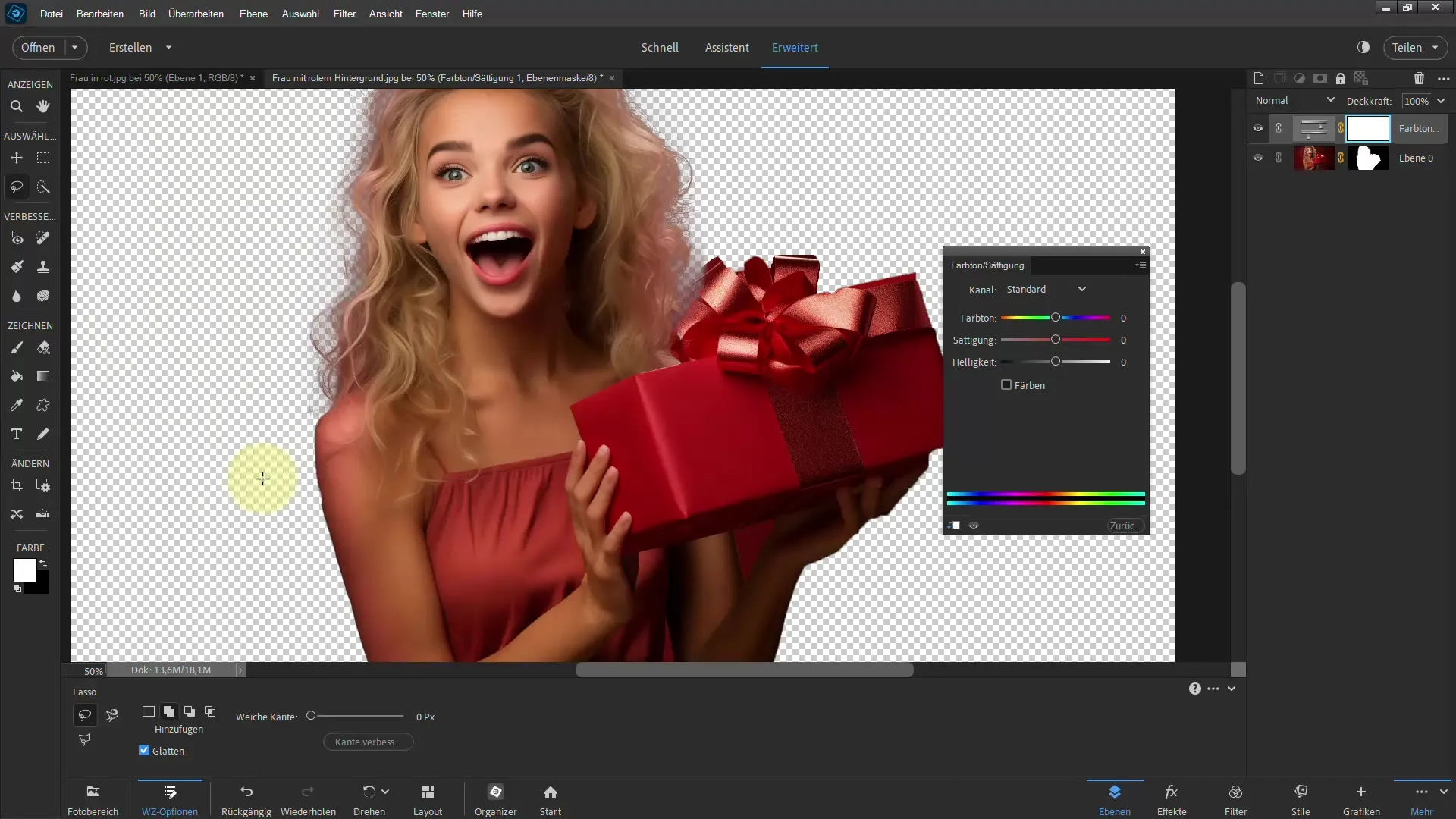
Task: Select the Move tool
Action: [x=15, y=157]
